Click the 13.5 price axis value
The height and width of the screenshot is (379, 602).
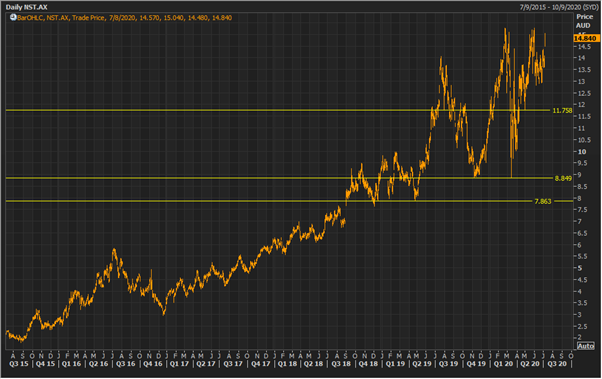click(584, 70)
